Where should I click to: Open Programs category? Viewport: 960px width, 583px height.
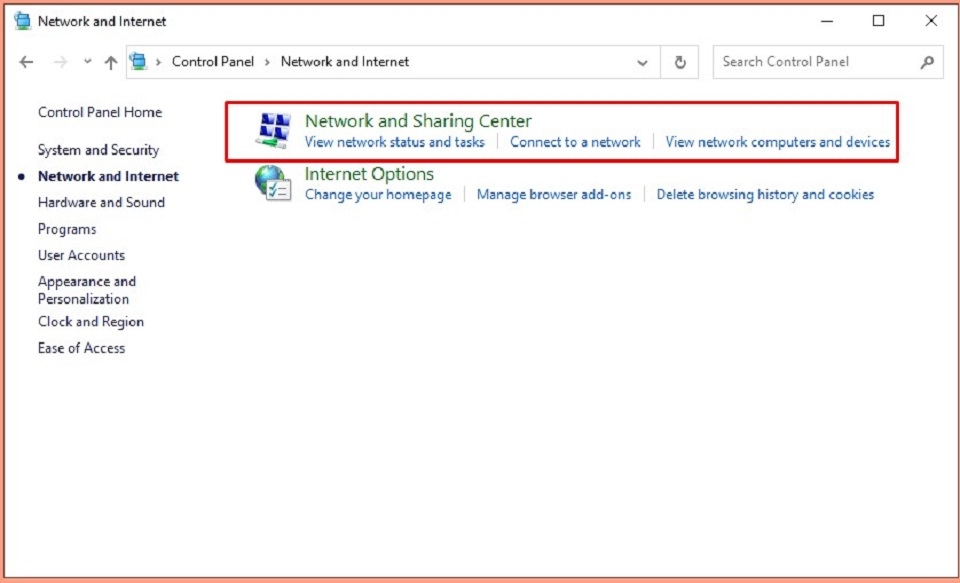[67, 229]
